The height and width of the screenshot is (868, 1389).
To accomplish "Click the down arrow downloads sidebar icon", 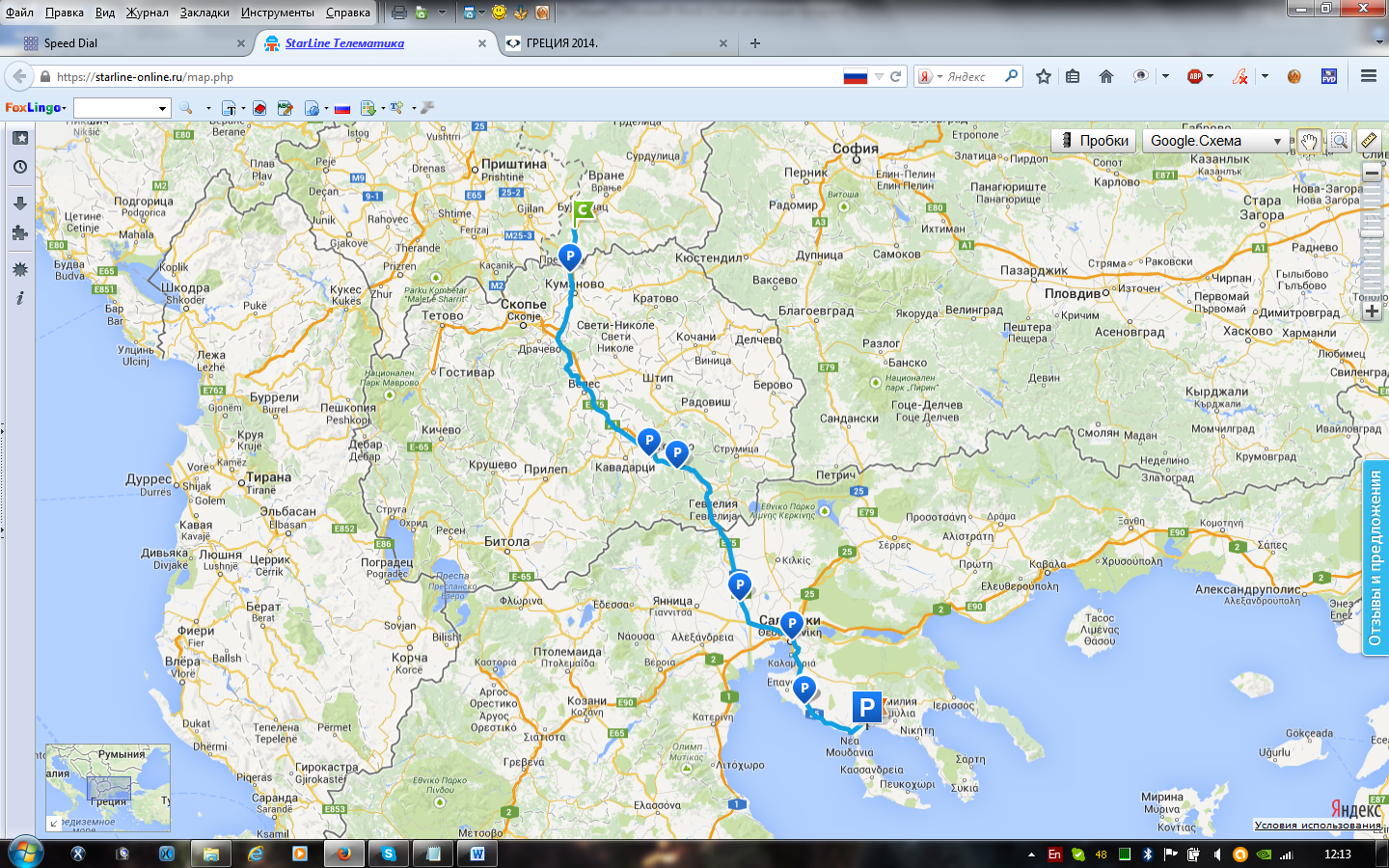I will click(19, 203).
